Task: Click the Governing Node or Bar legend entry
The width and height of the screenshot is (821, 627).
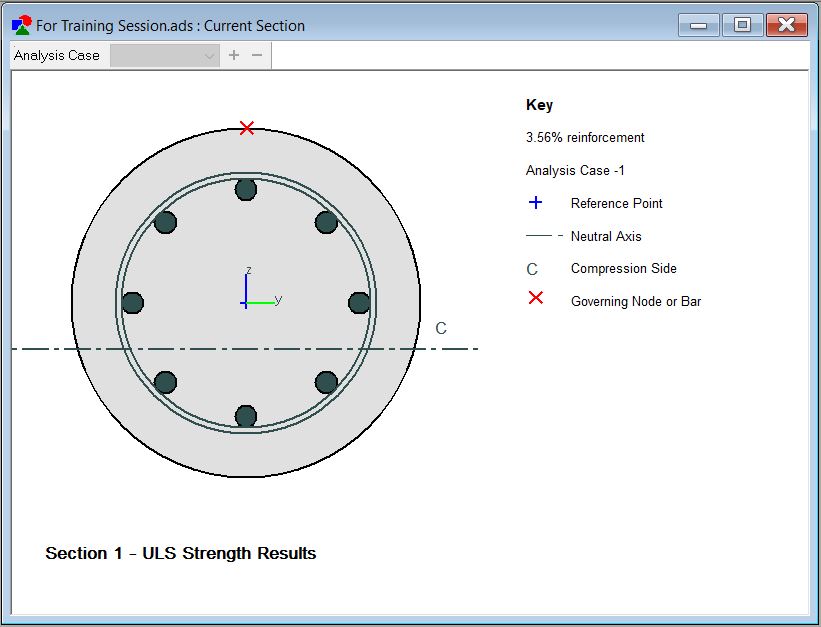Action: click(x=636, y=301)
